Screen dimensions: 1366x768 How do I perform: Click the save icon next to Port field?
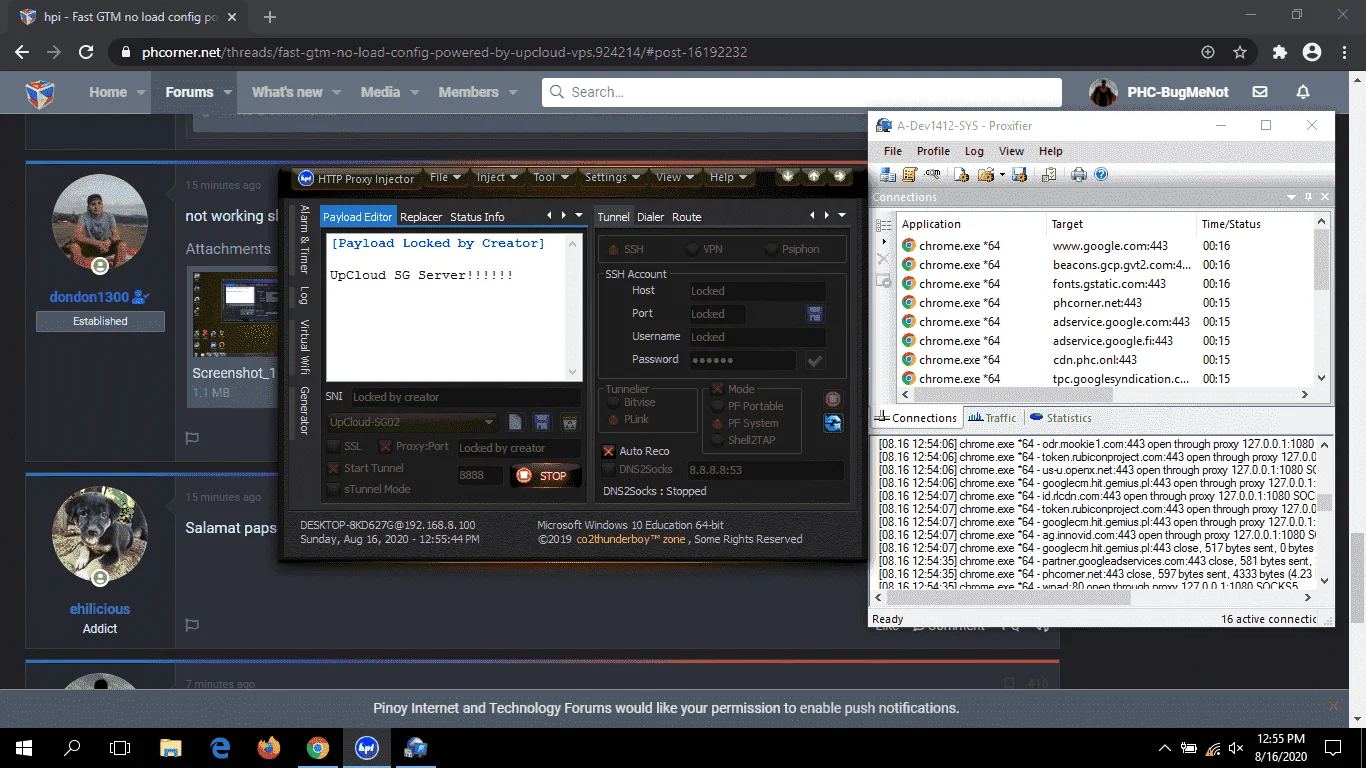[x=815, y=314]
